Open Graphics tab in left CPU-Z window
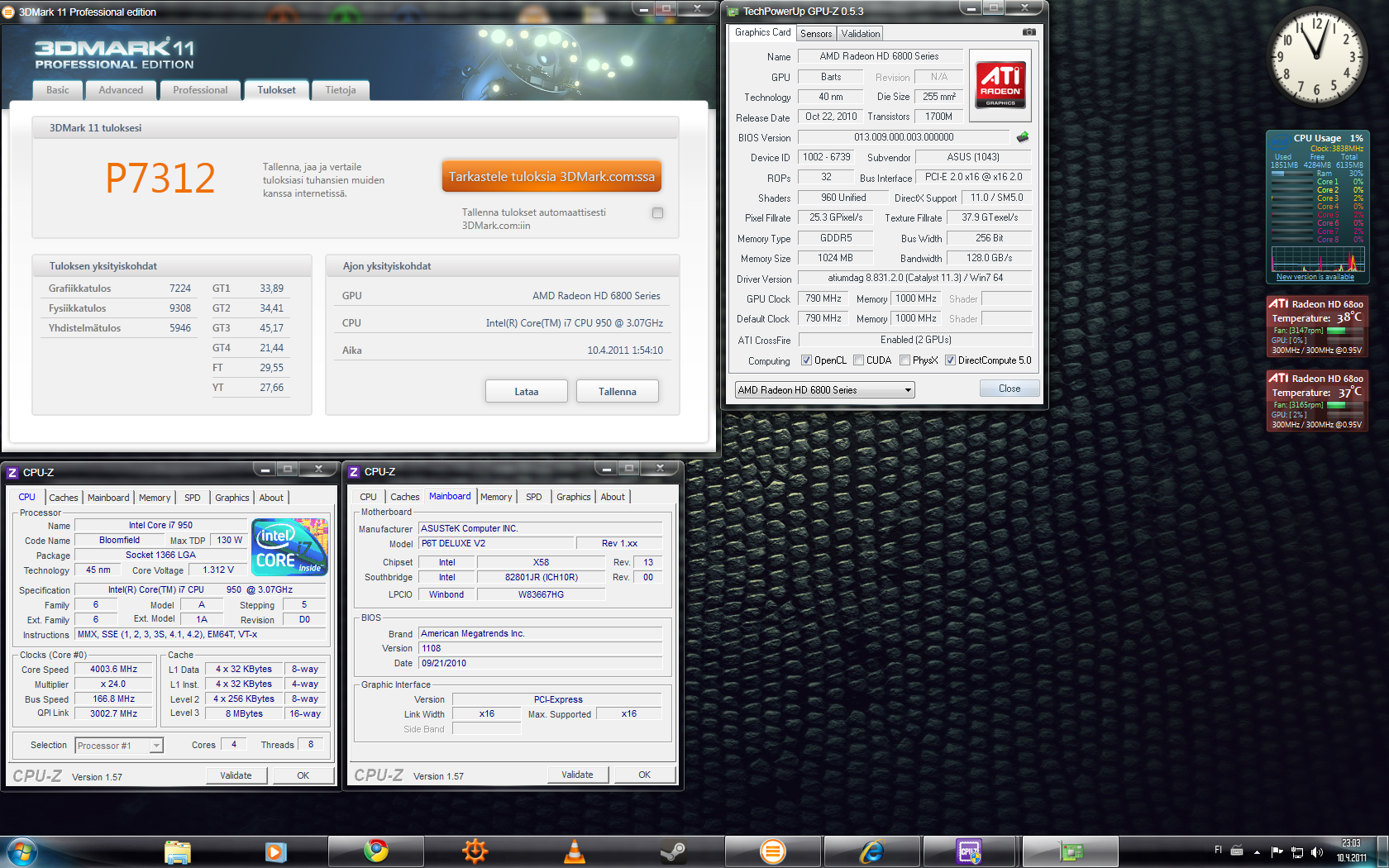Screen dimensions: 1389x868 (x=232, y=498)
